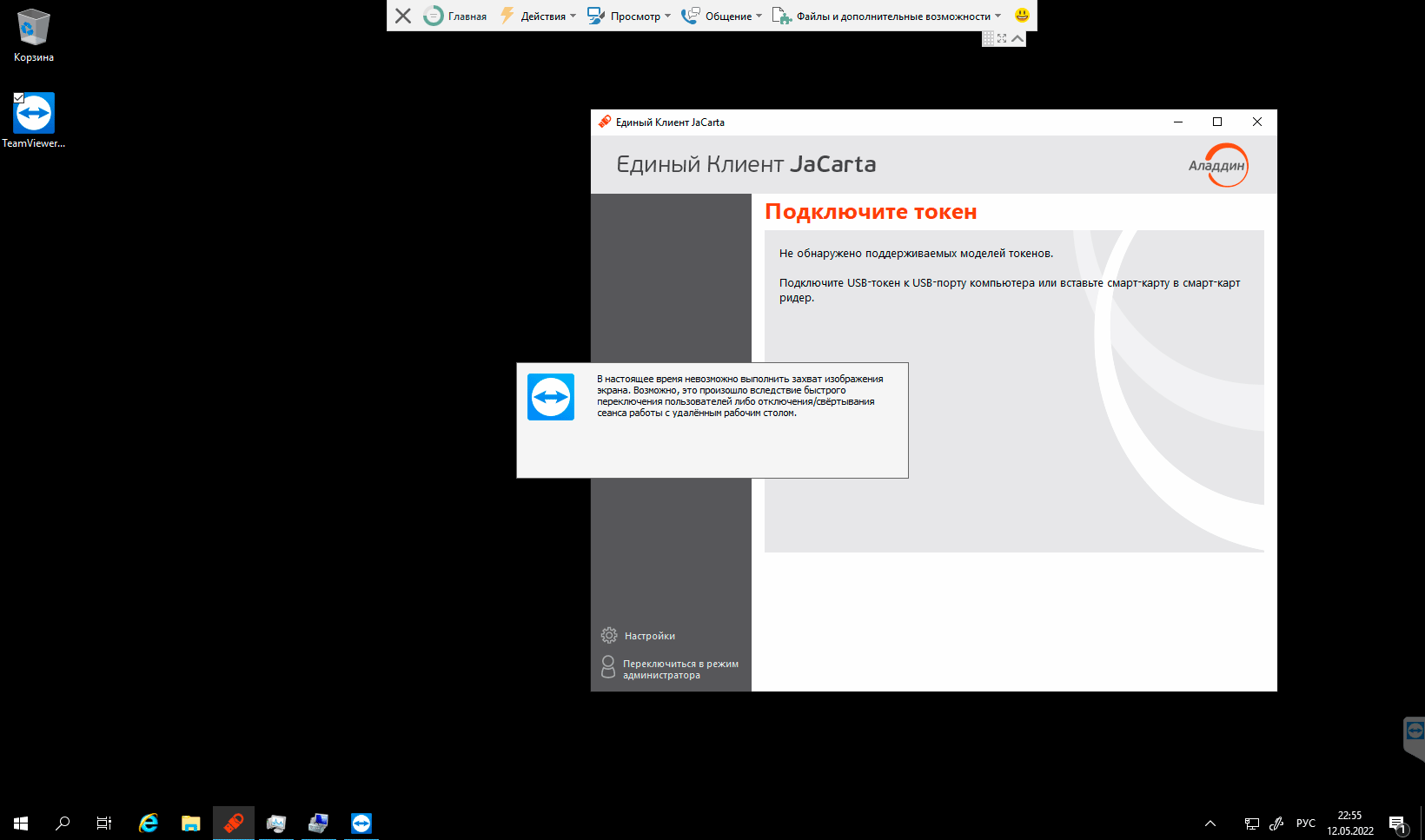Click the TeamViewer taskbar icon
This screenshot has height=840, width=1425.
coord(361,823)
